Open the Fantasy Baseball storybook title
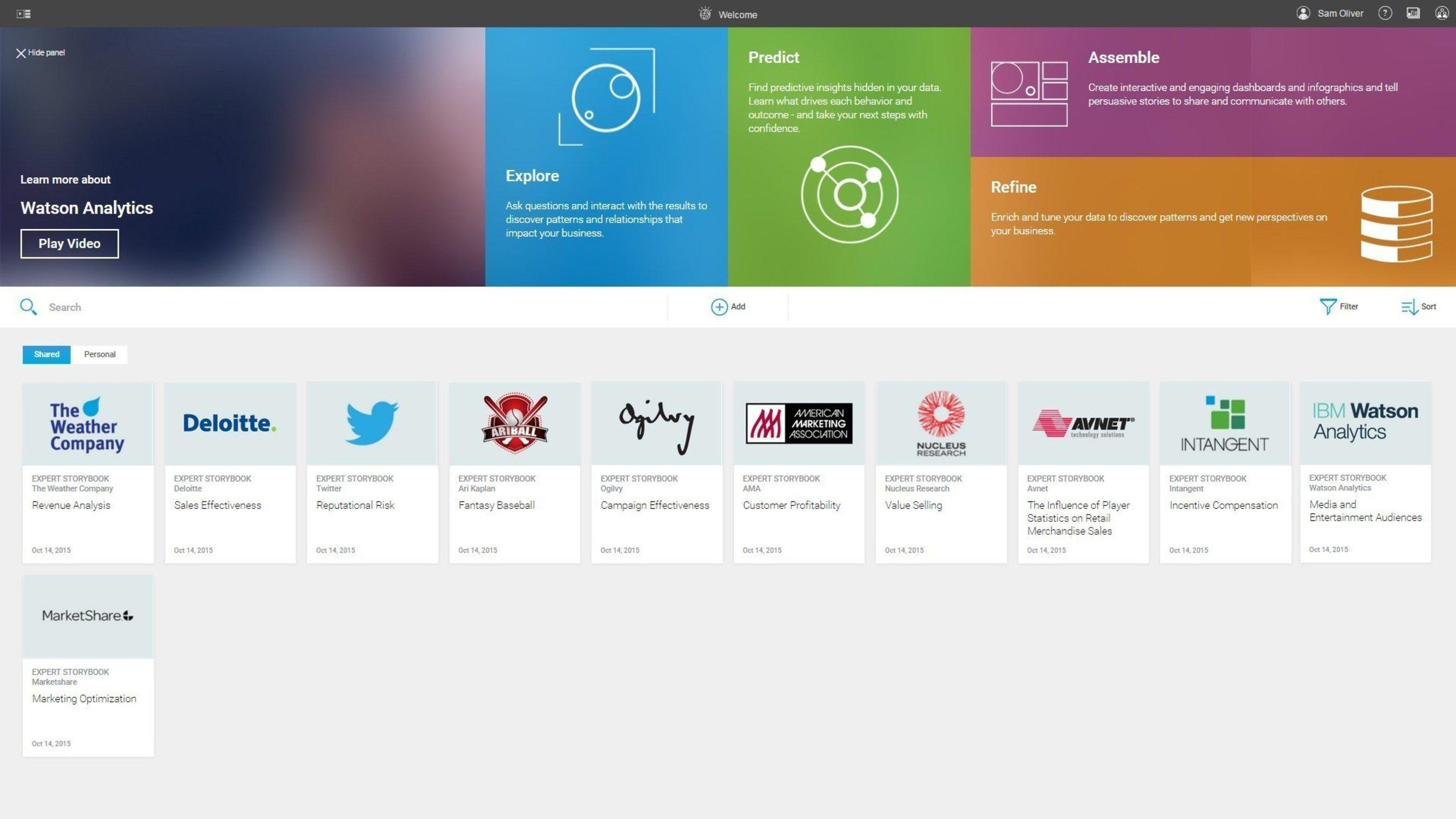The height and width of the screenshot is (819, 1456). (497, 505)
